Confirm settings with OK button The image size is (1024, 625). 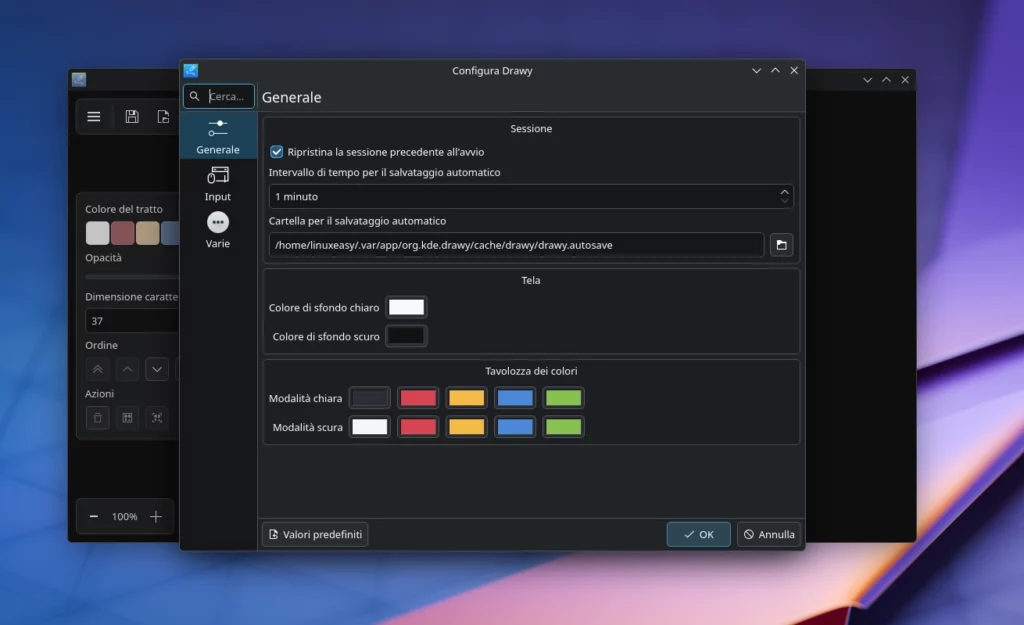pos(698,534)
